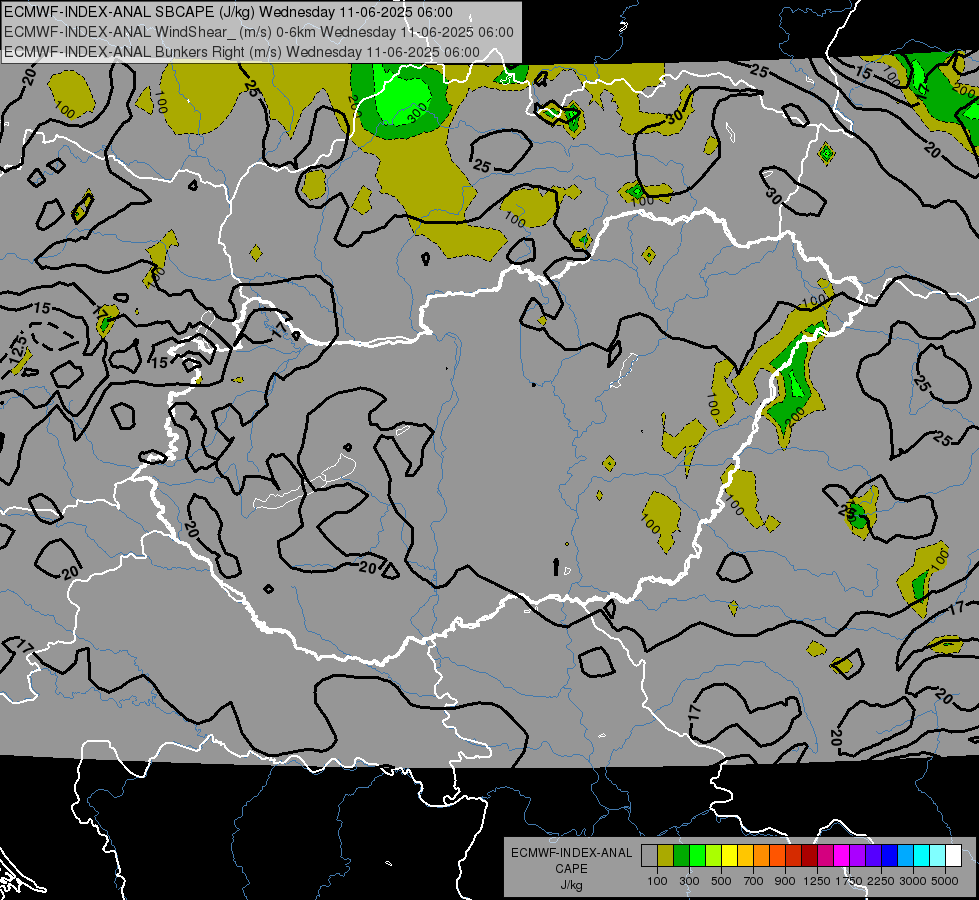Click the legend tick label 1250
This screenshot has width=979, height=900.
[817, 881]
